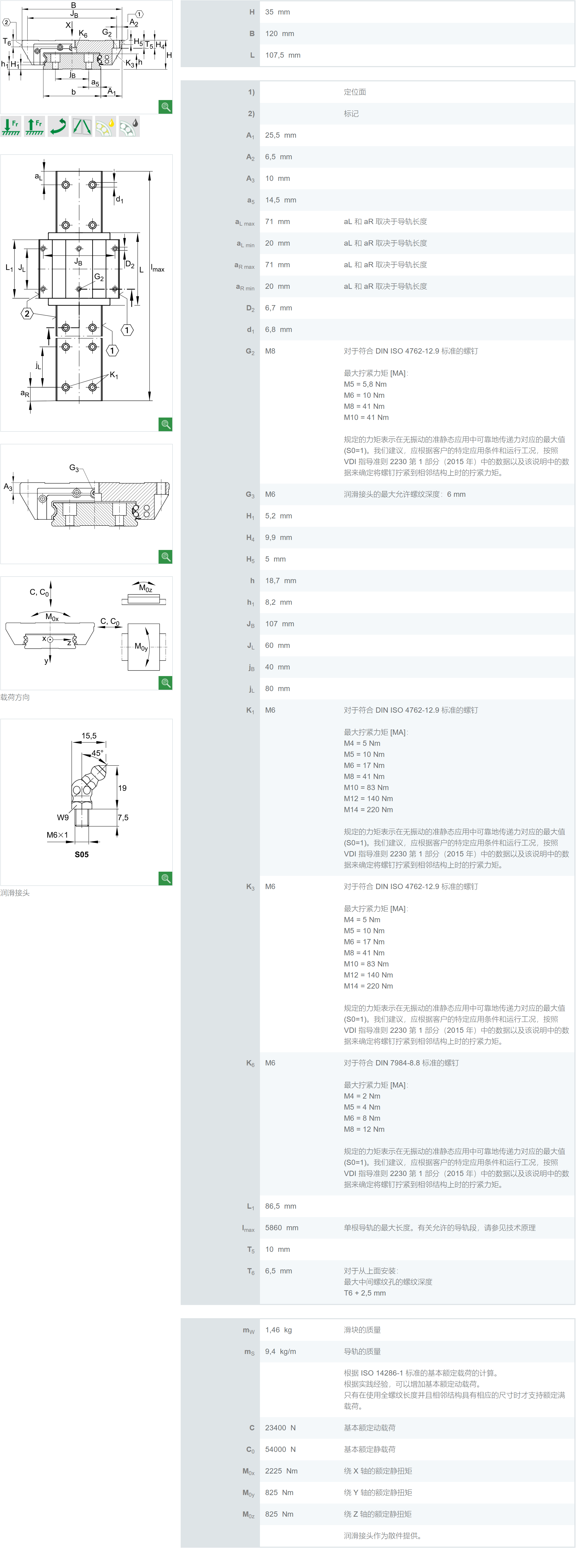Select the h value 18,7 mm
Image resolution: width=576 pixels, height=1568 pixels.
(281, 581)
